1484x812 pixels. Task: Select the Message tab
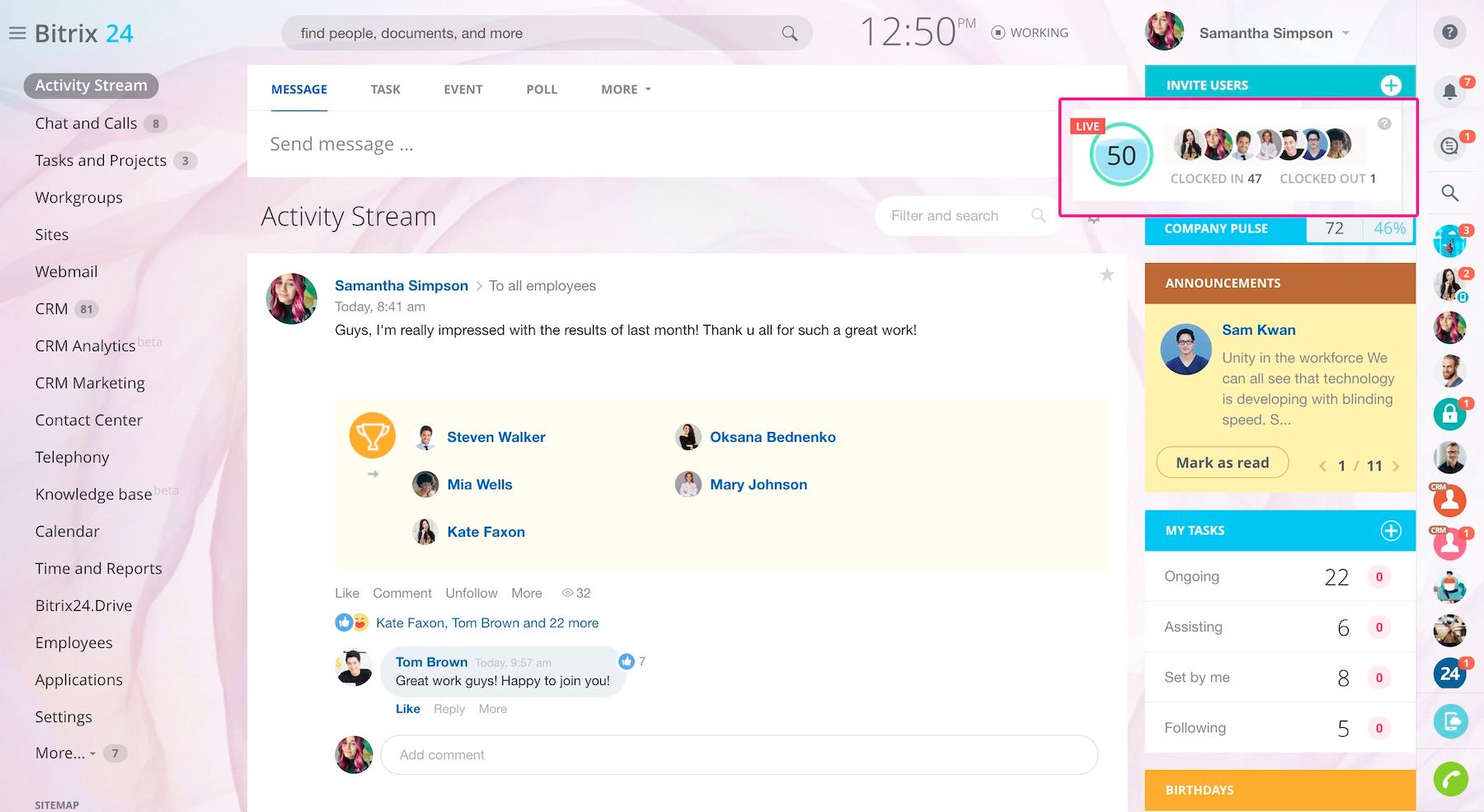coord(299,89)
